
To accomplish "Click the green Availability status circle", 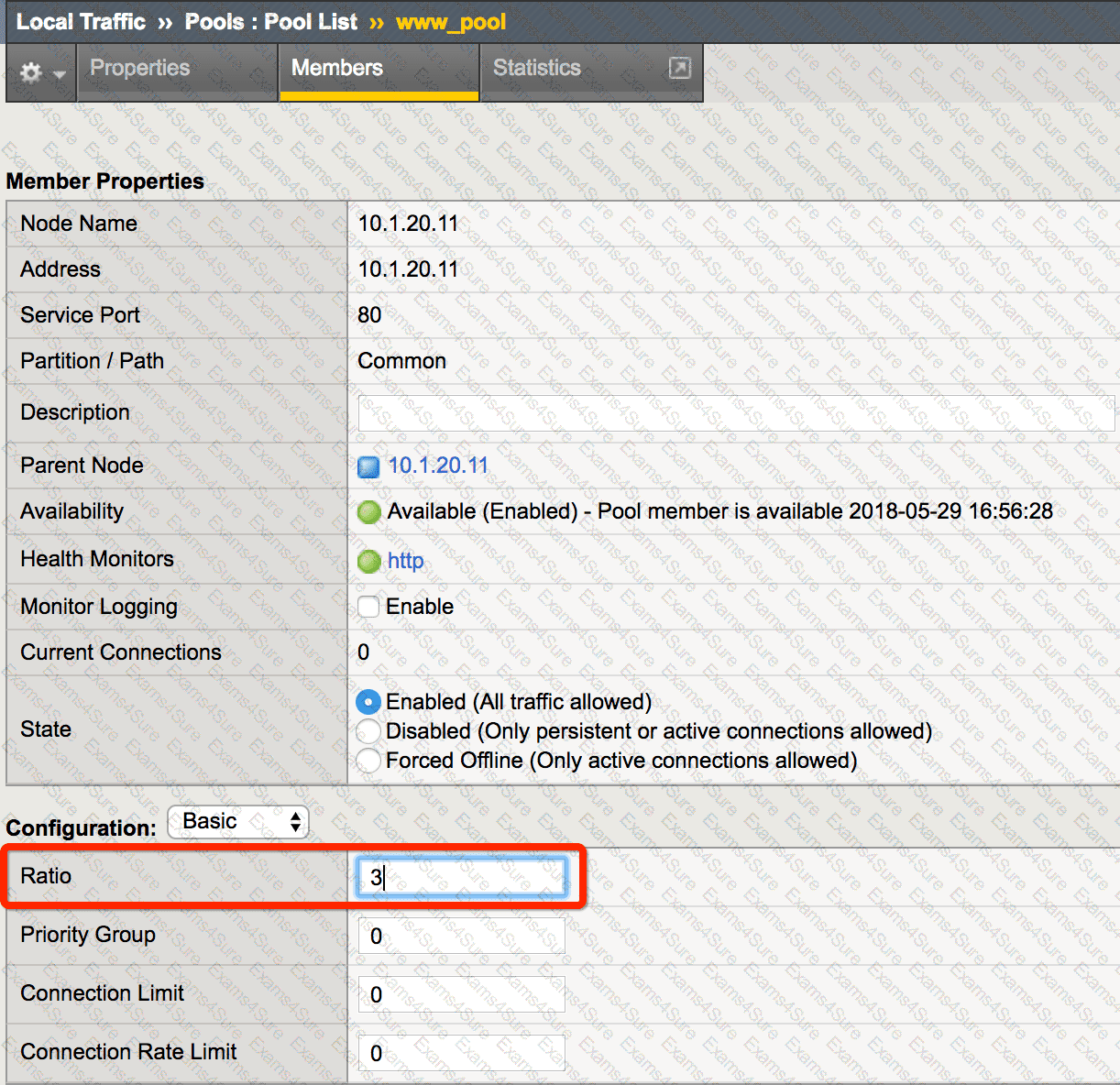I will (x=369, y=512).
